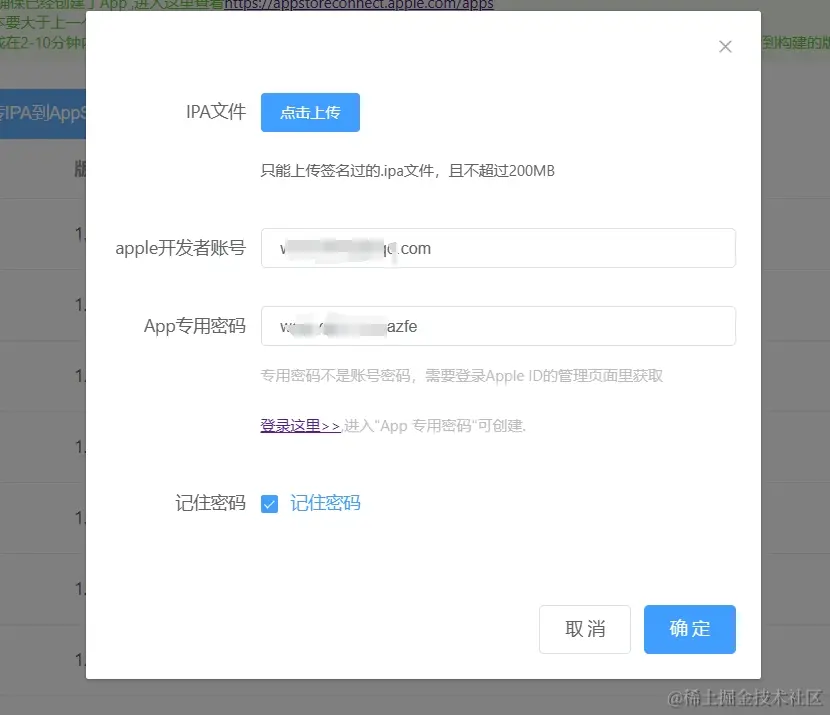Click the checkmark icon inside the remember password box
Viewport: 830px width, 715px height.
(269, 504)
